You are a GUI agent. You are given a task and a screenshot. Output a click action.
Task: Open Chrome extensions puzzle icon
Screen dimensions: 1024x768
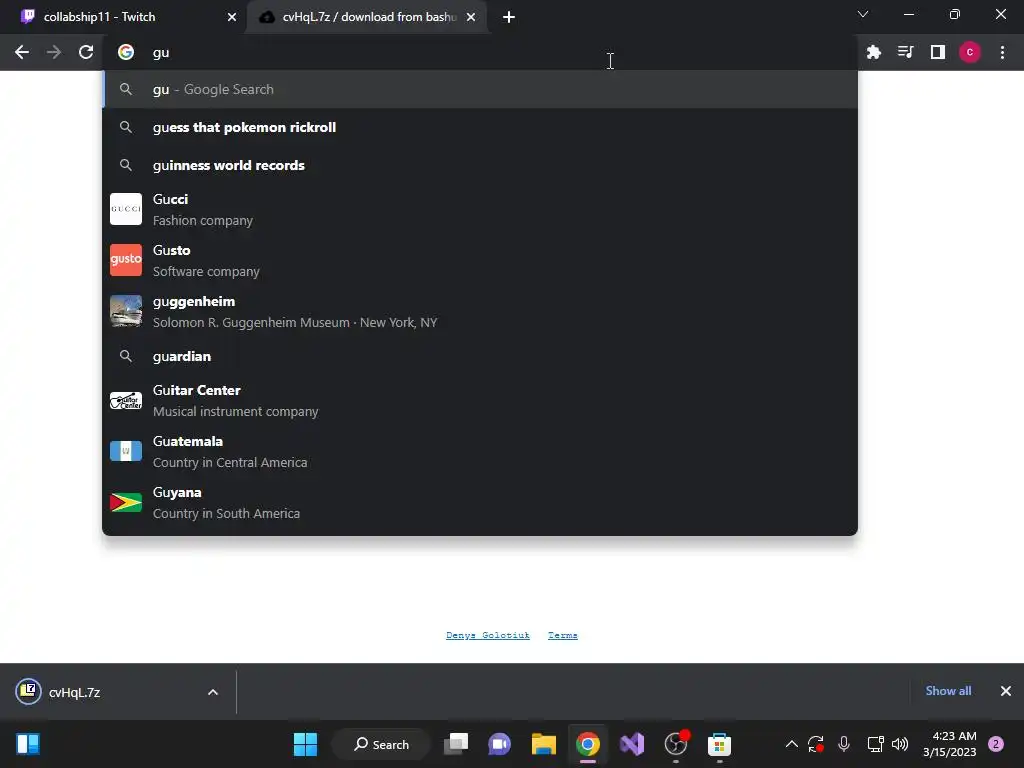pyautogui.click(x=874, y=52)
